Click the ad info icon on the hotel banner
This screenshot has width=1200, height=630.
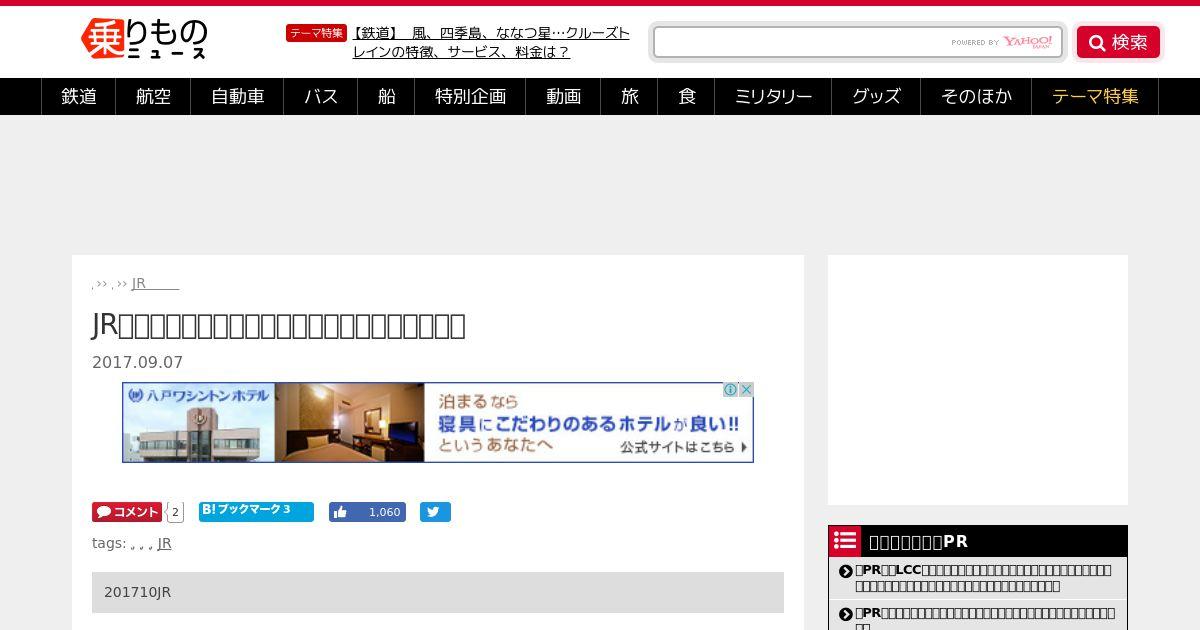730,390
